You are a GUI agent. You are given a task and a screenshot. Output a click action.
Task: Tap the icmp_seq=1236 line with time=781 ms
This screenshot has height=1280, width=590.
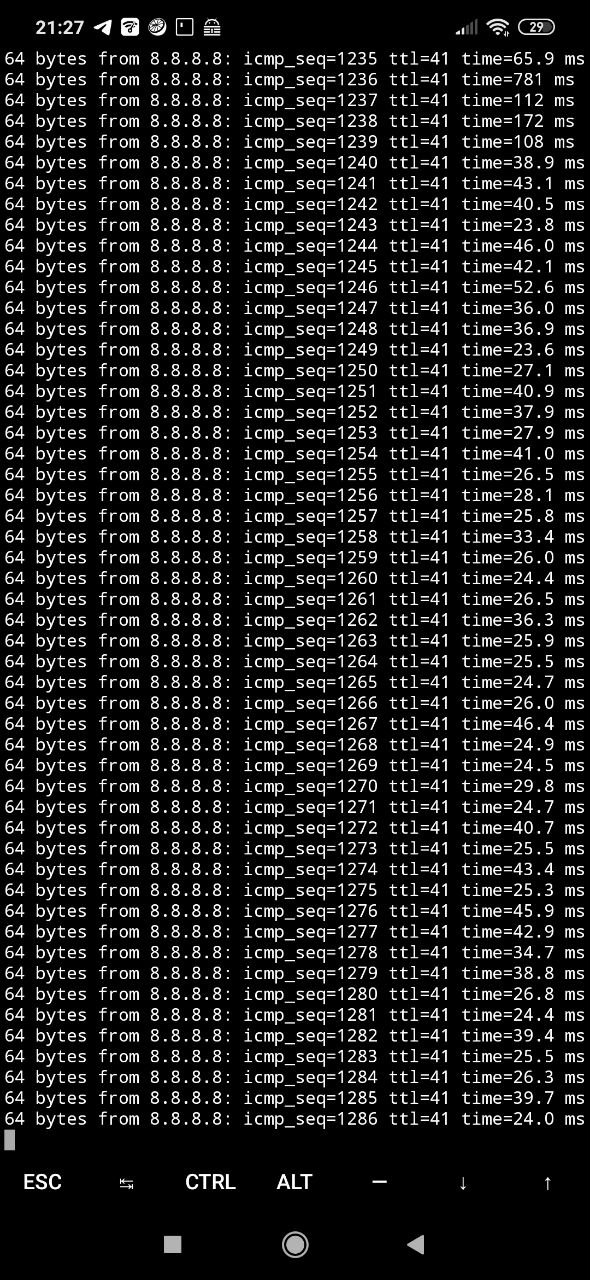pyautogui.click(x=290, y=79)
